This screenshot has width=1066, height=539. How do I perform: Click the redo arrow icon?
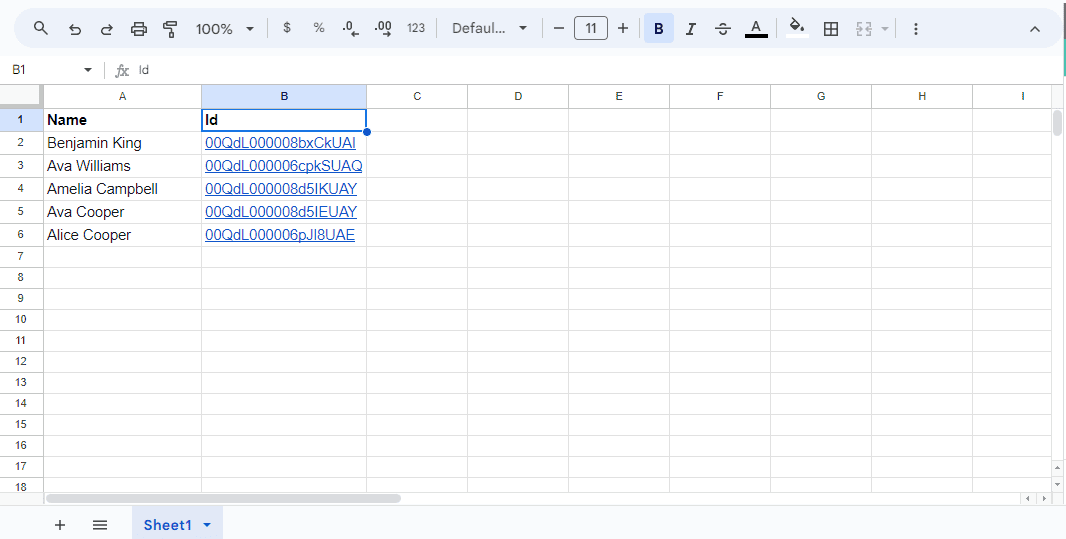pyautogui.click(x=107, y=29)
